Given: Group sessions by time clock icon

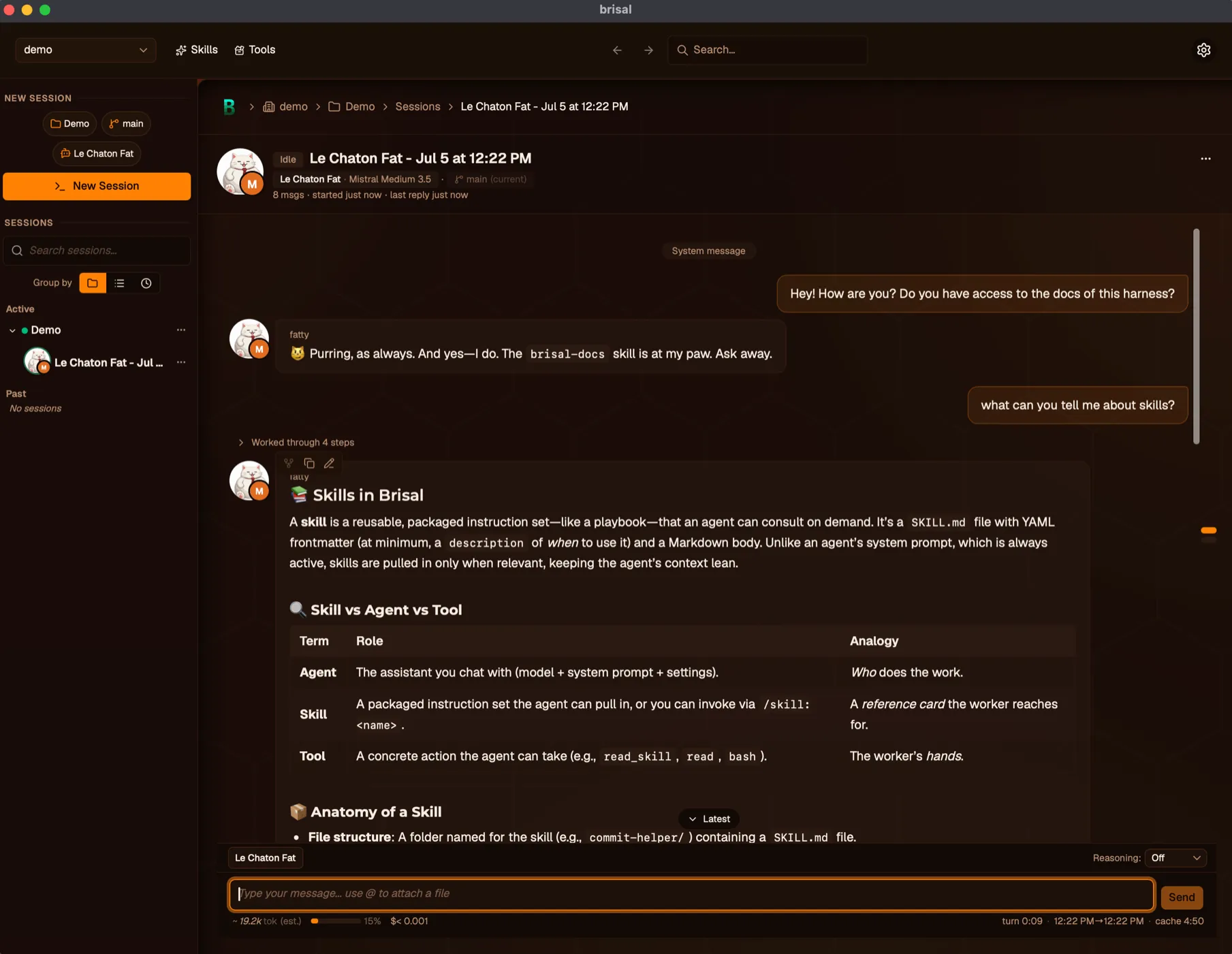Looking at the screenshot, I should [146, 283].
